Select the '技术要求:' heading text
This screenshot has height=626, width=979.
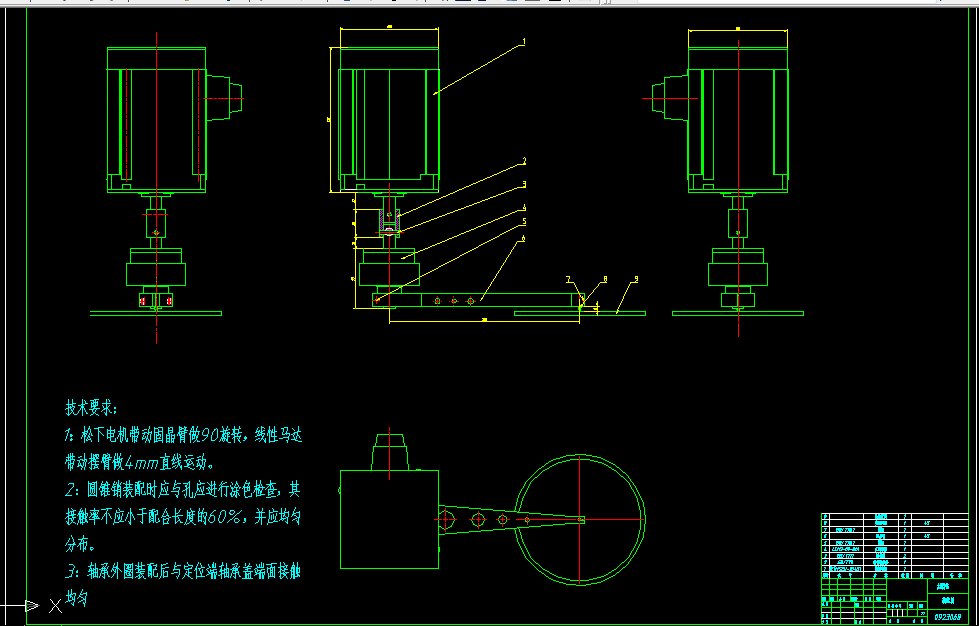coord(92,409)
